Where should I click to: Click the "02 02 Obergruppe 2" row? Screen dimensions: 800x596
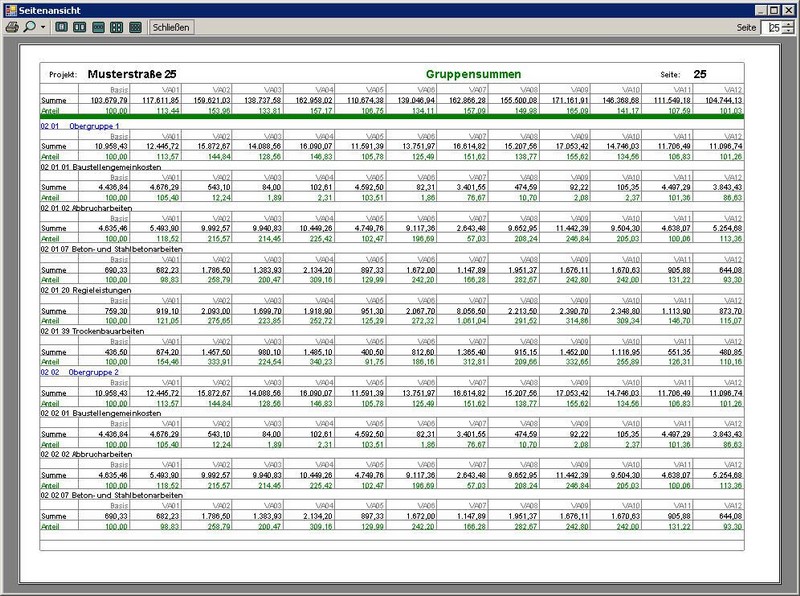(x=80, y=371)
